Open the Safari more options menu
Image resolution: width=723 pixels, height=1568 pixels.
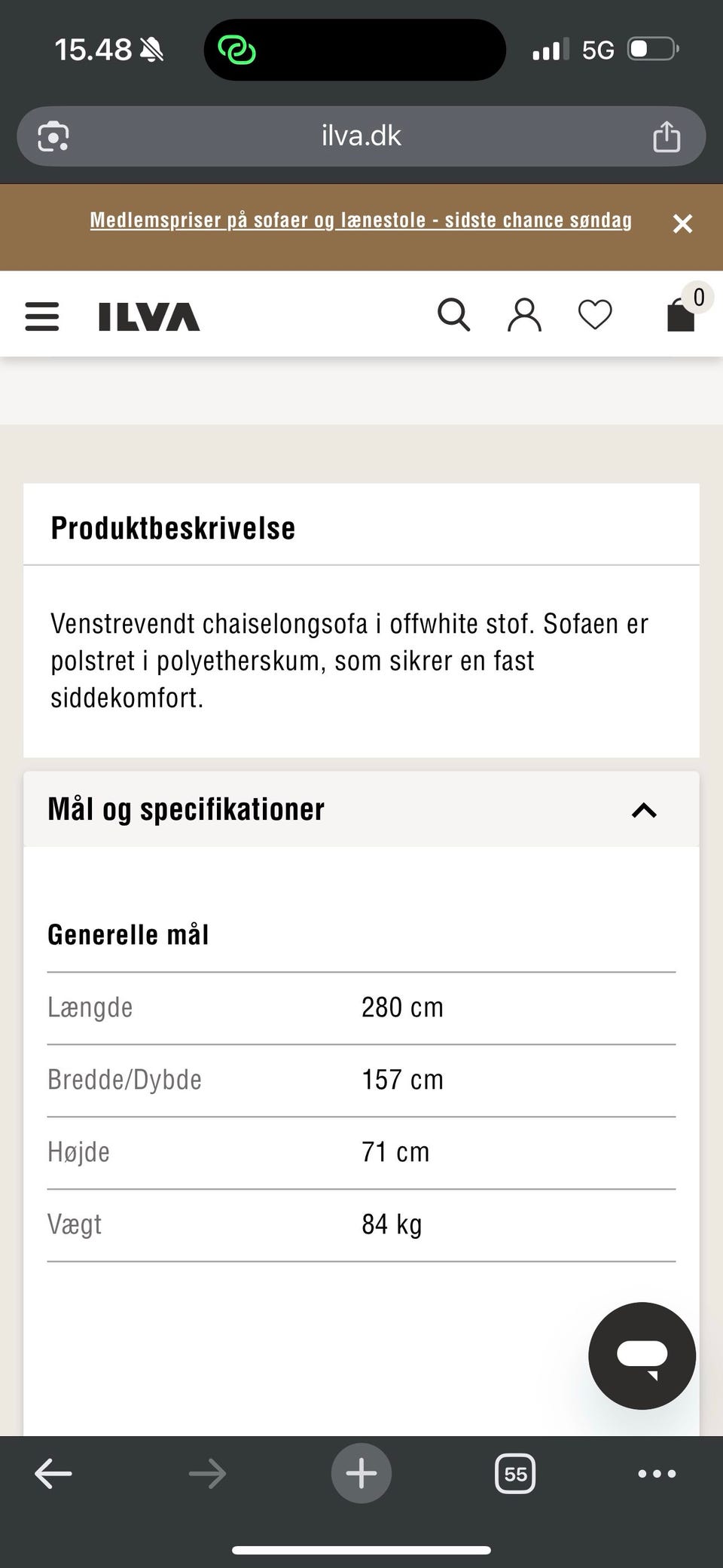[655, 1474]
